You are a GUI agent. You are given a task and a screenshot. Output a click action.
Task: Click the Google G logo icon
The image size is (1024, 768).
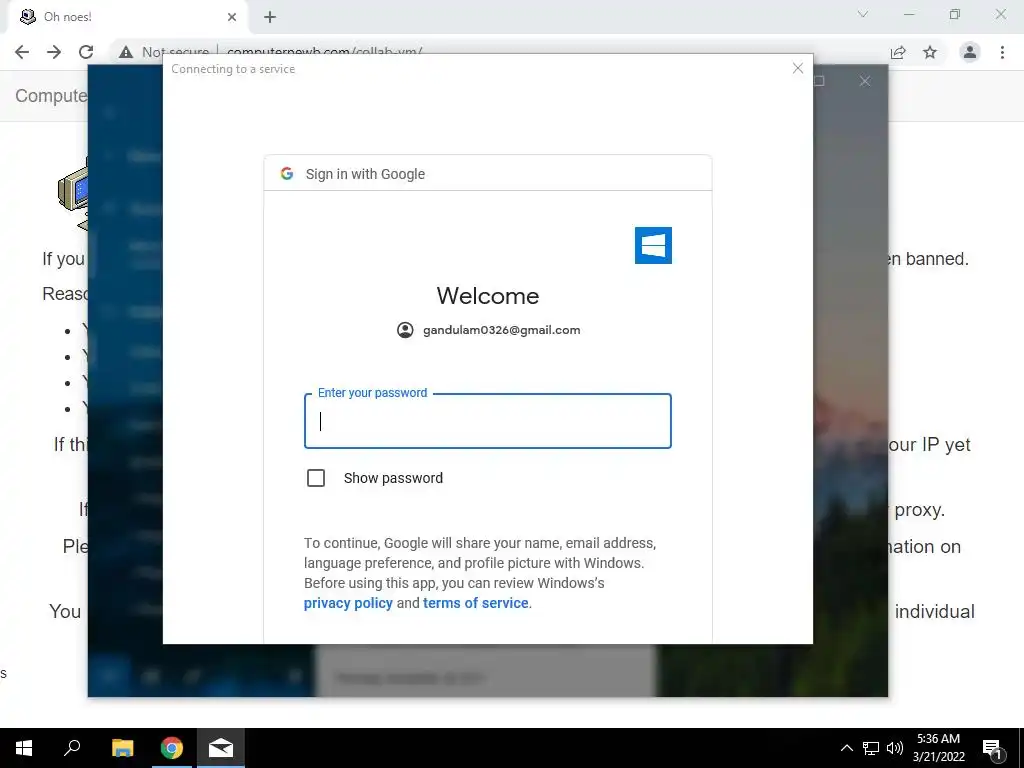(x=287, y=174)
